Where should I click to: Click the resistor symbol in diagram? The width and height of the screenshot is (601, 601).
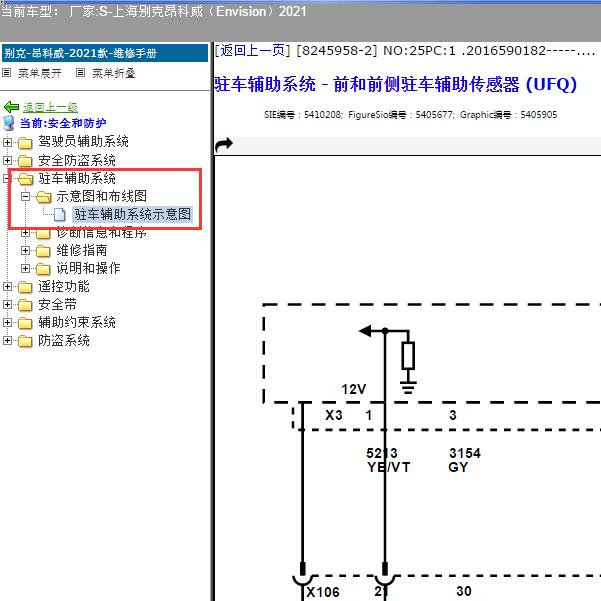(x=408, y=356)
